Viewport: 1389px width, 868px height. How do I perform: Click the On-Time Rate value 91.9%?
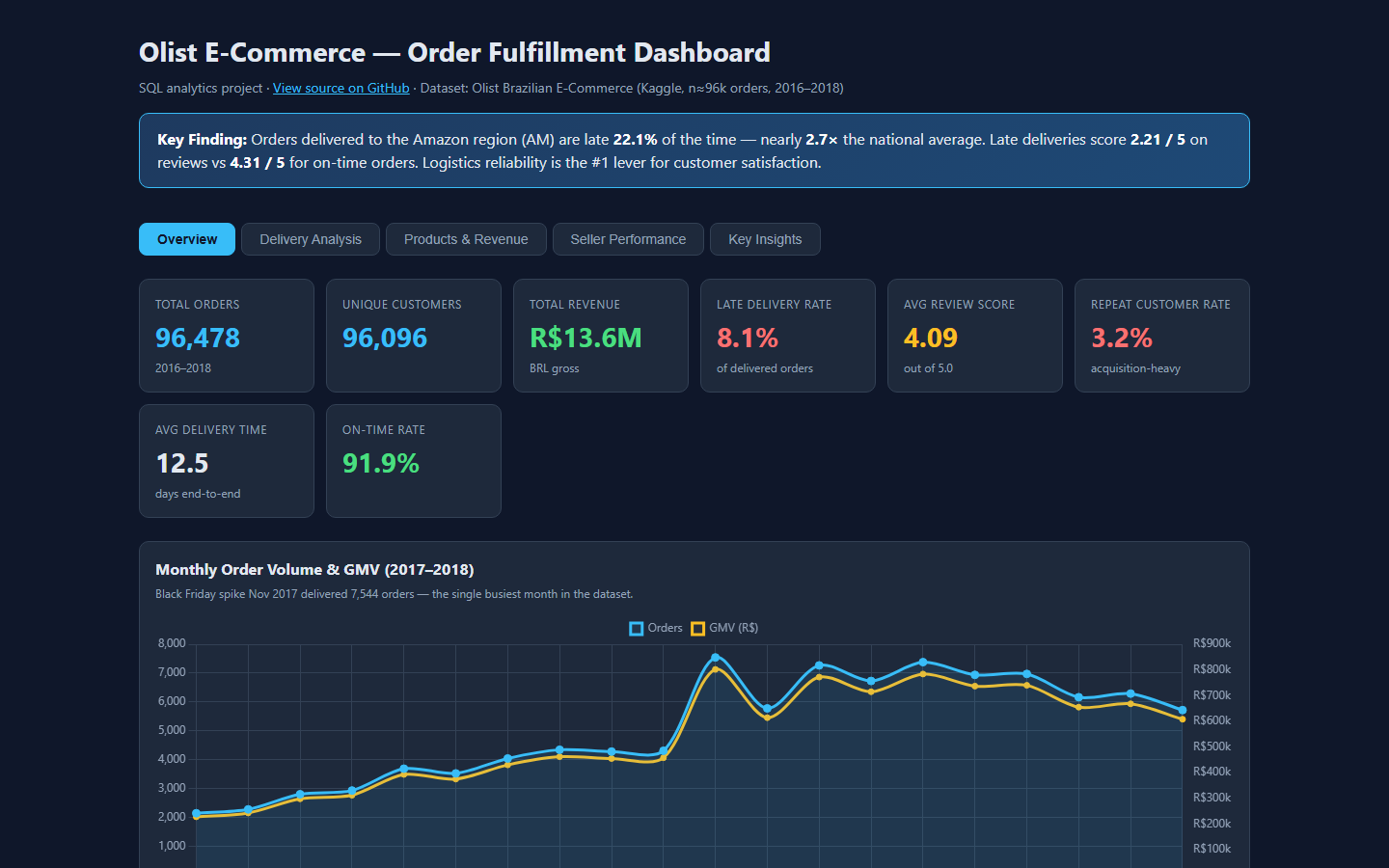tap(381, 463)
